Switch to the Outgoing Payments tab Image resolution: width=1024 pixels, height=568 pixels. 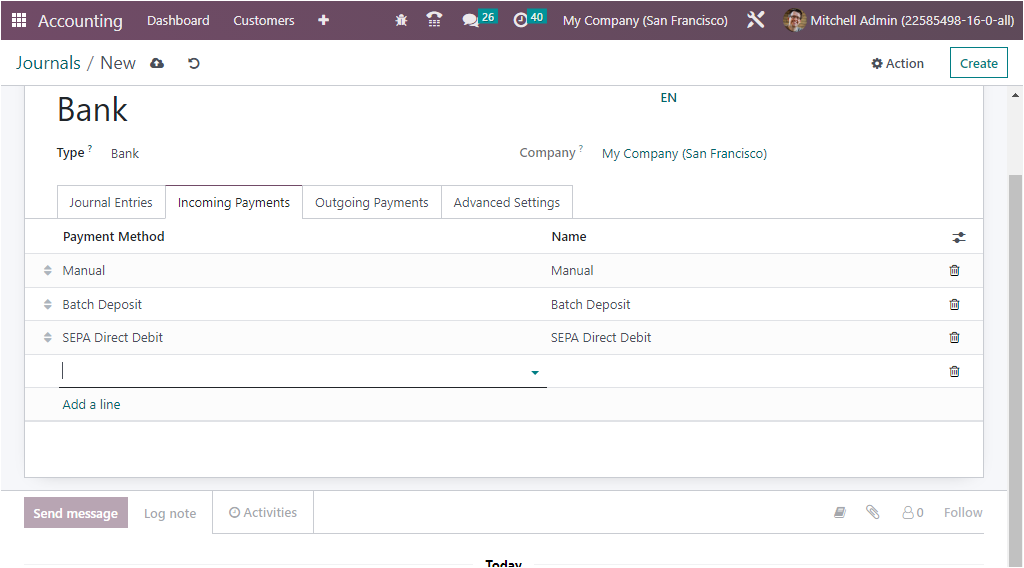(x=372, y=202)
